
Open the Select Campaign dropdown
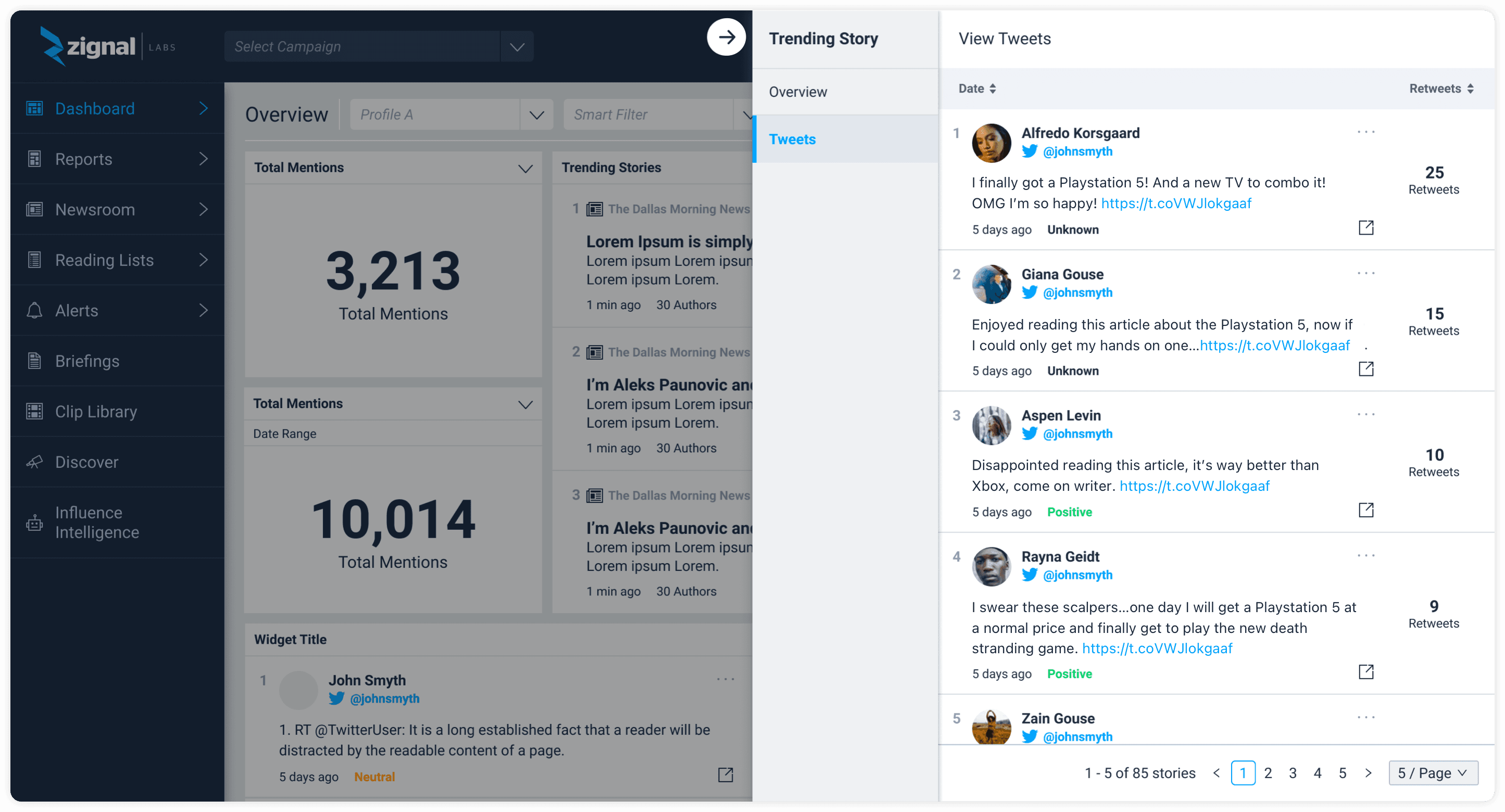517,47
